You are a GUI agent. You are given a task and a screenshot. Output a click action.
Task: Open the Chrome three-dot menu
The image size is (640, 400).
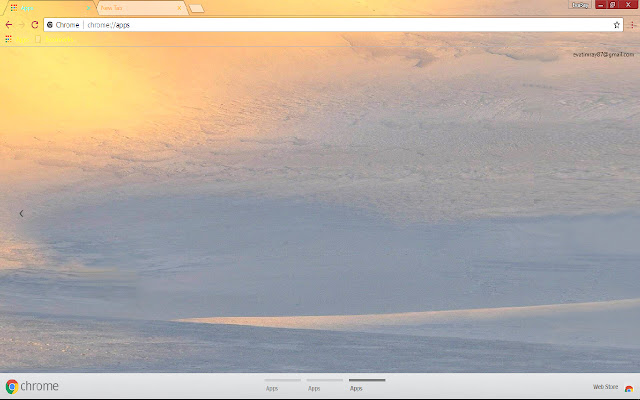pos(632,25)
